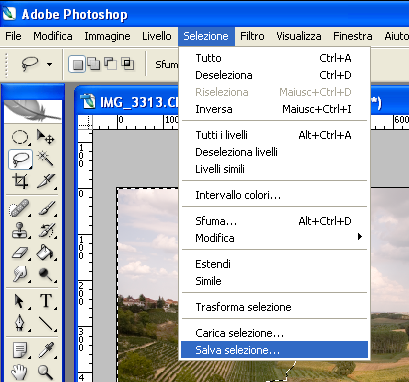
Task: Choose Deseleziona livelli
Action: (x=274, y=152)
